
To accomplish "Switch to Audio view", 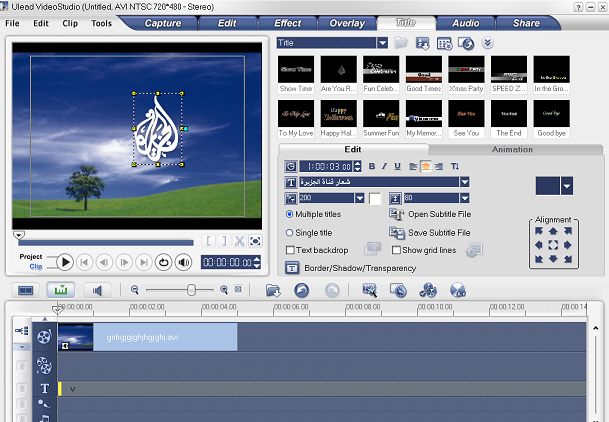I will (x=97, y=290).
